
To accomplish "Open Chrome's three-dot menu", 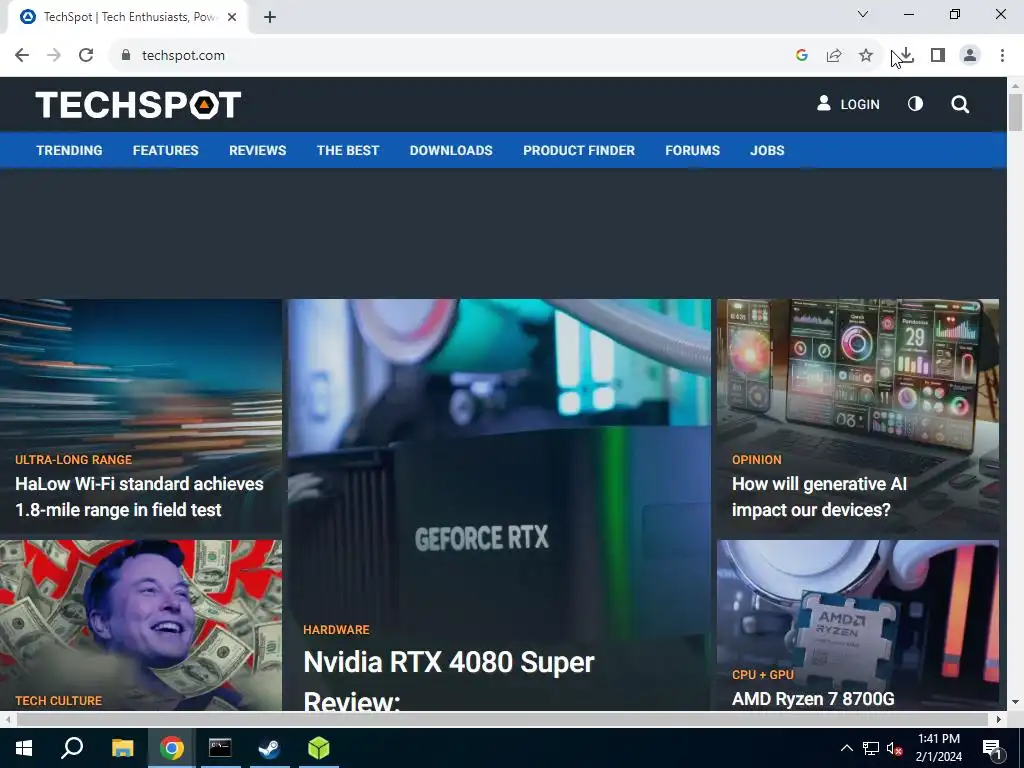I will [x=1002, y=56].
